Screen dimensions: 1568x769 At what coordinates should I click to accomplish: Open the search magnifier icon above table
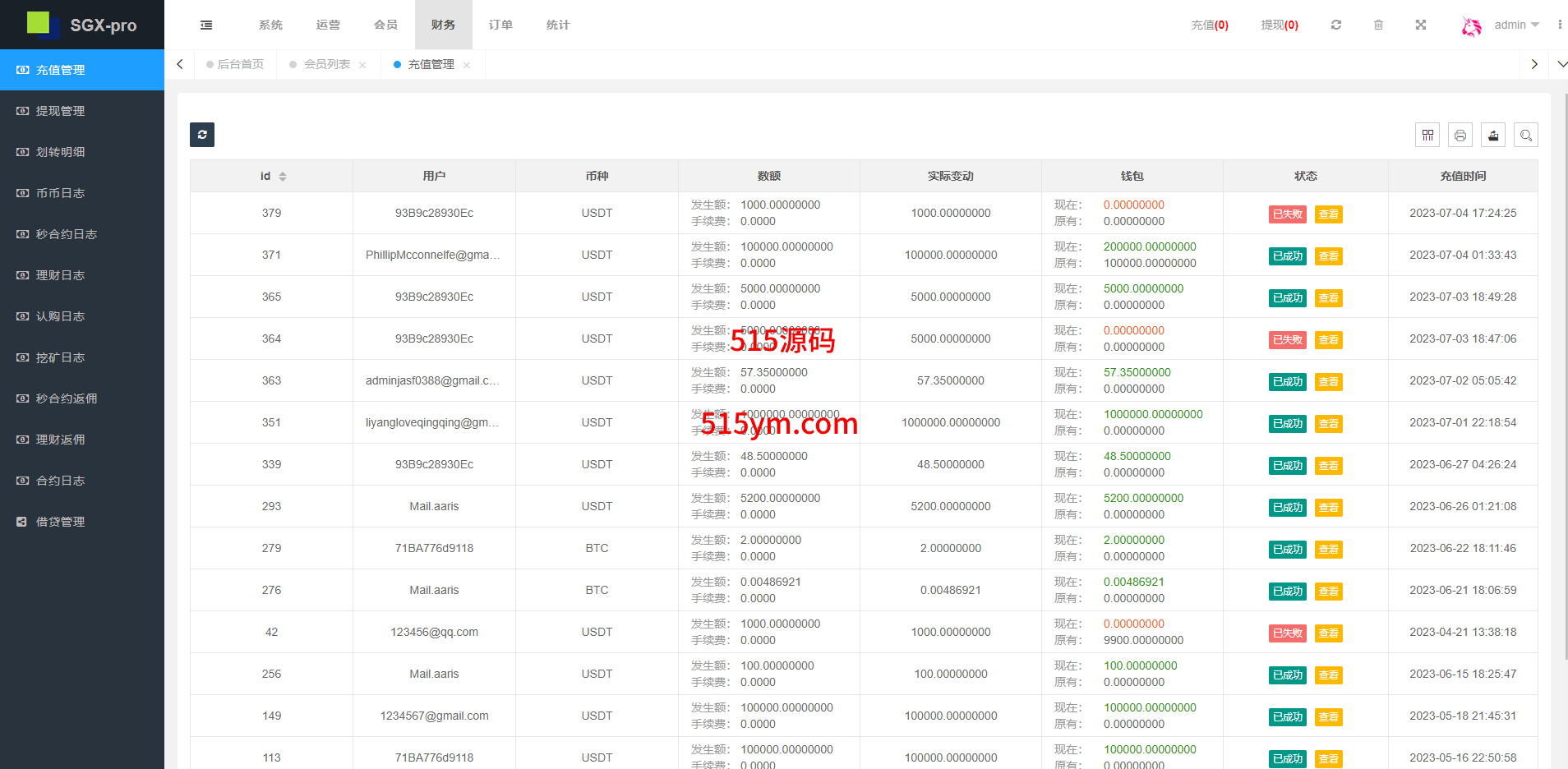(x=1526, y=136)
